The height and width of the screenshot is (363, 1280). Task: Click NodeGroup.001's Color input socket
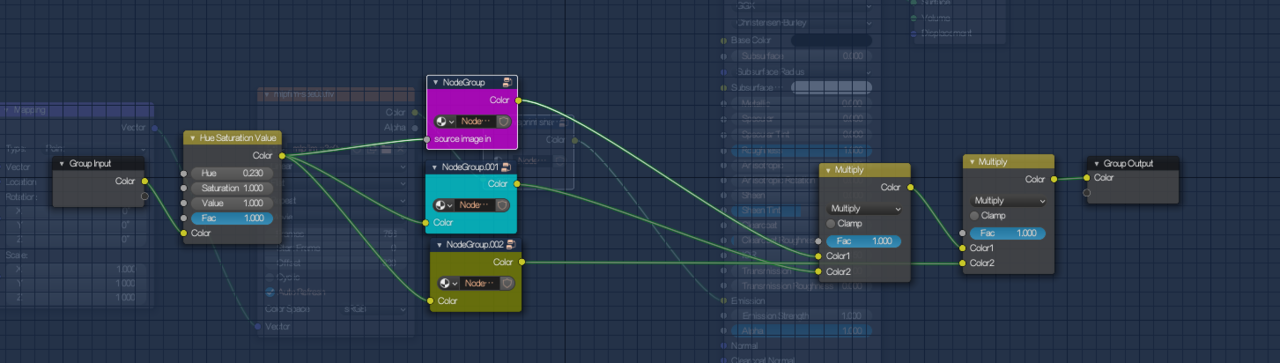426,222
